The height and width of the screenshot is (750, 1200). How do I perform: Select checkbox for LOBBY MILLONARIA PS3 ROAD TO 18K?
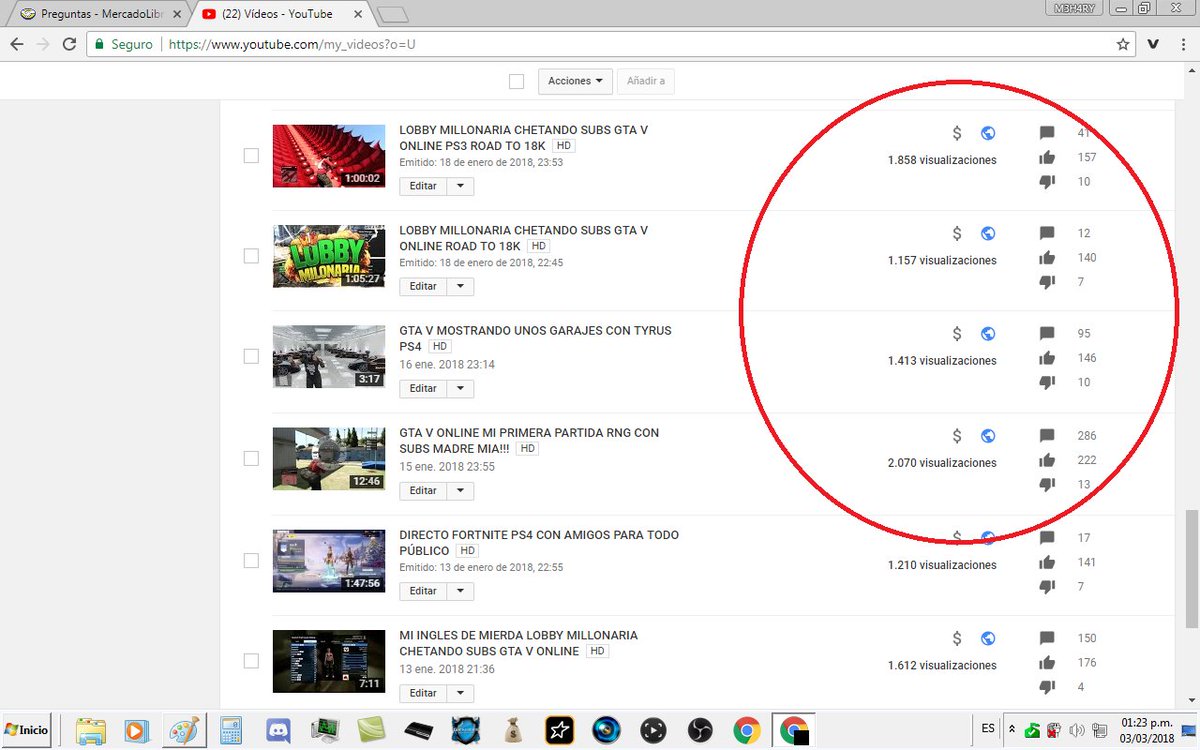point(251,155)
